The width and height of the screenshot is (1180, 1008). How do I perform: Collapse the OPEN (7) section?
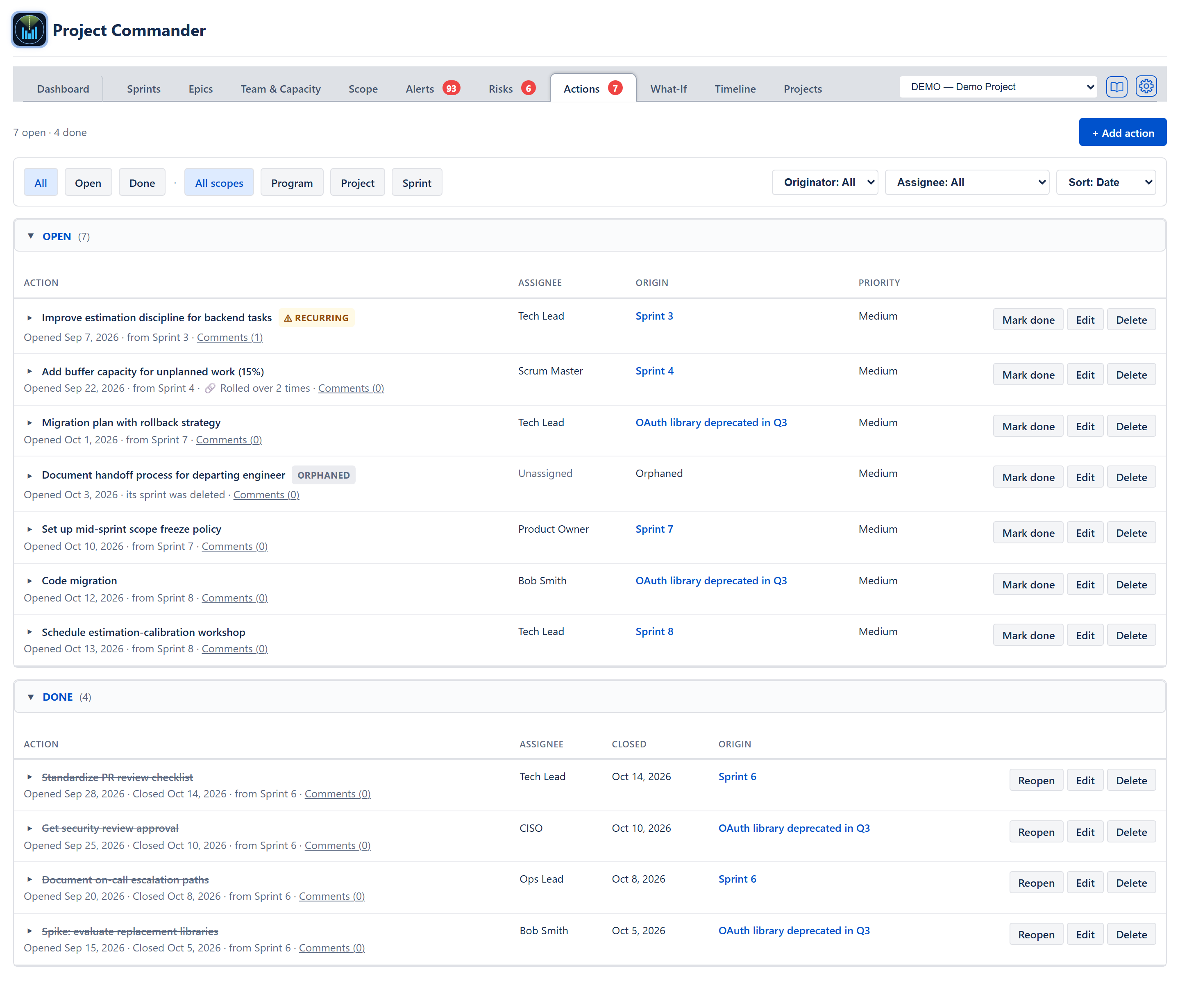coord(590,236)
